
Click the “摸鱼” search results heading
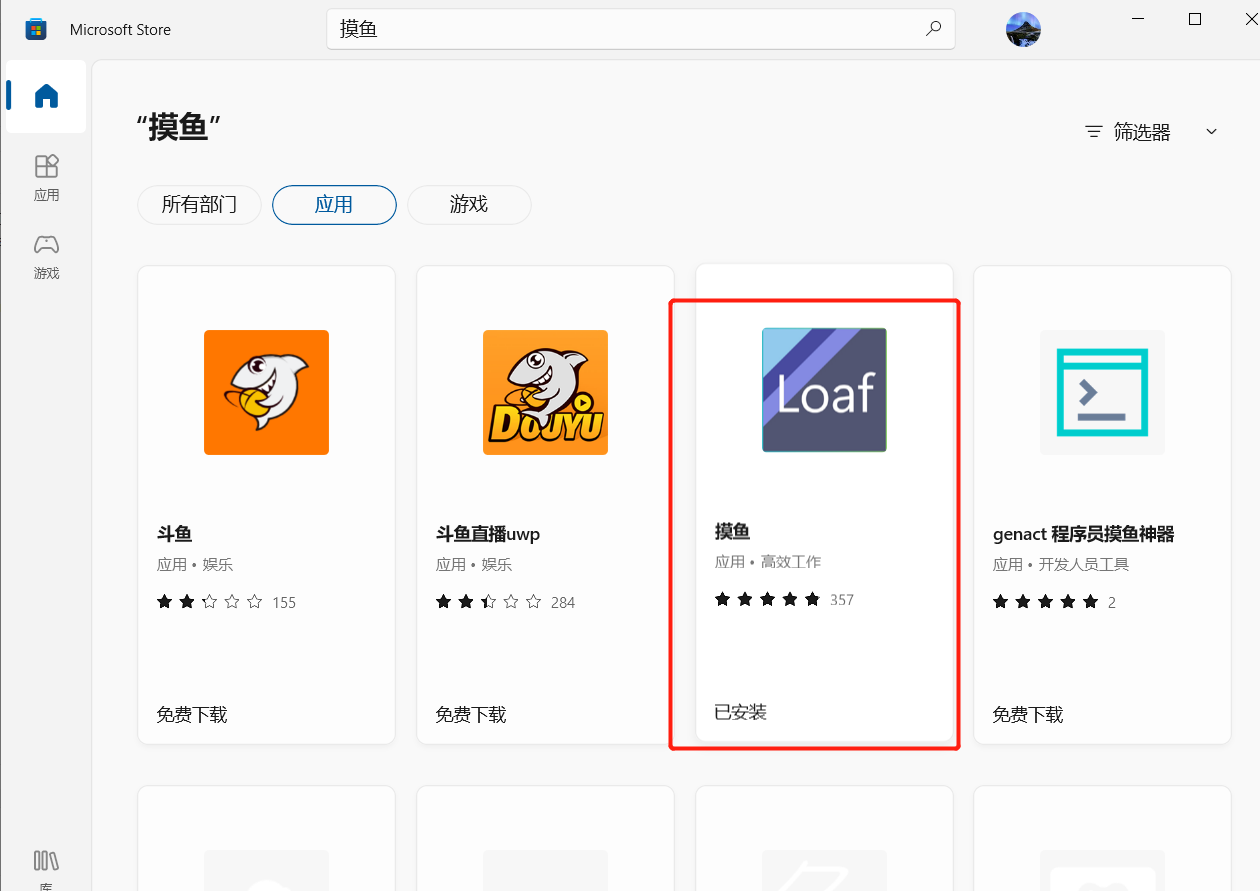(179, 128)
